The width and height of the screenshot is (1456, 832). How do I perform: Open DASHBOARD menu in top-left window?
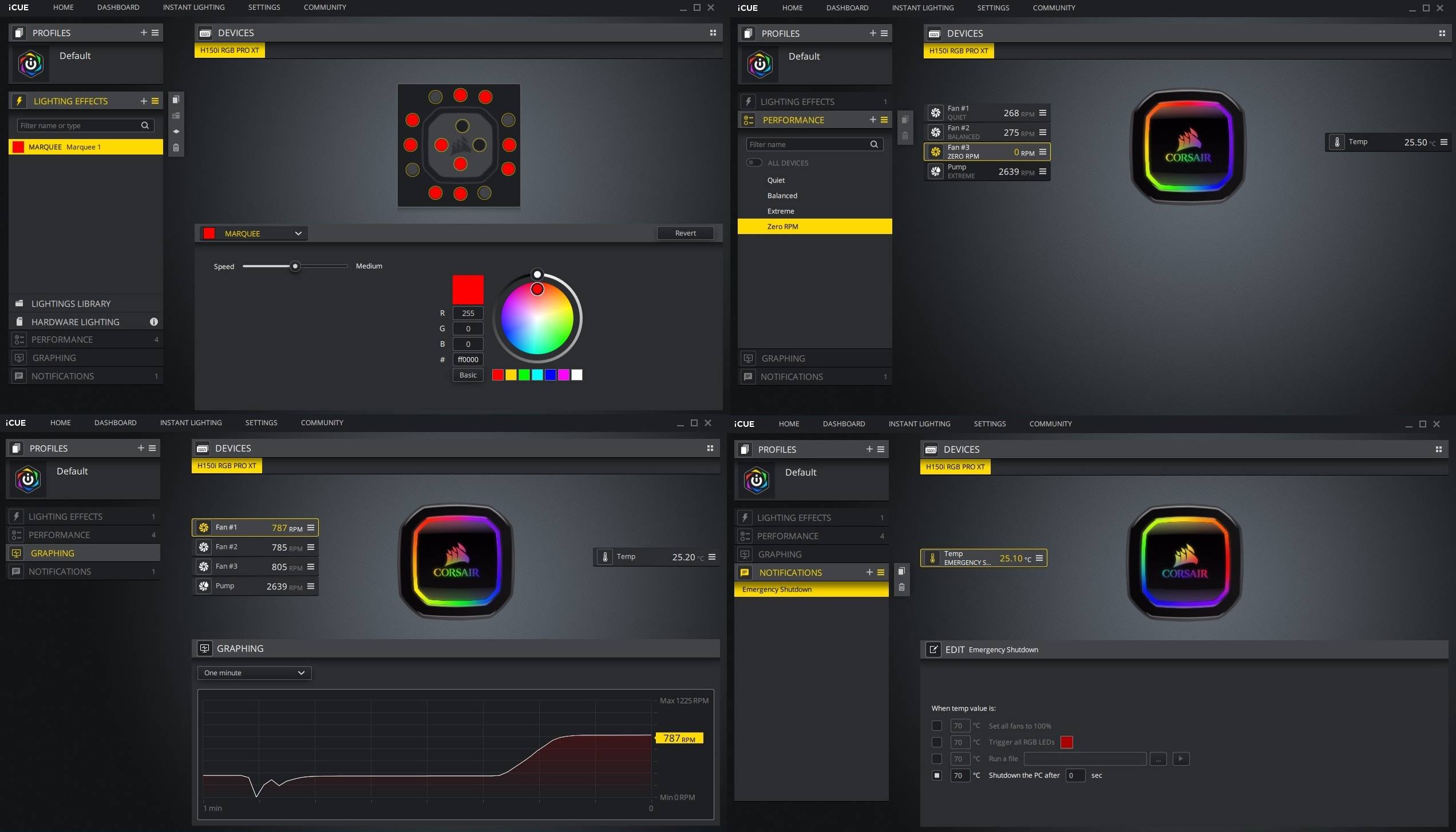[118, 7]
